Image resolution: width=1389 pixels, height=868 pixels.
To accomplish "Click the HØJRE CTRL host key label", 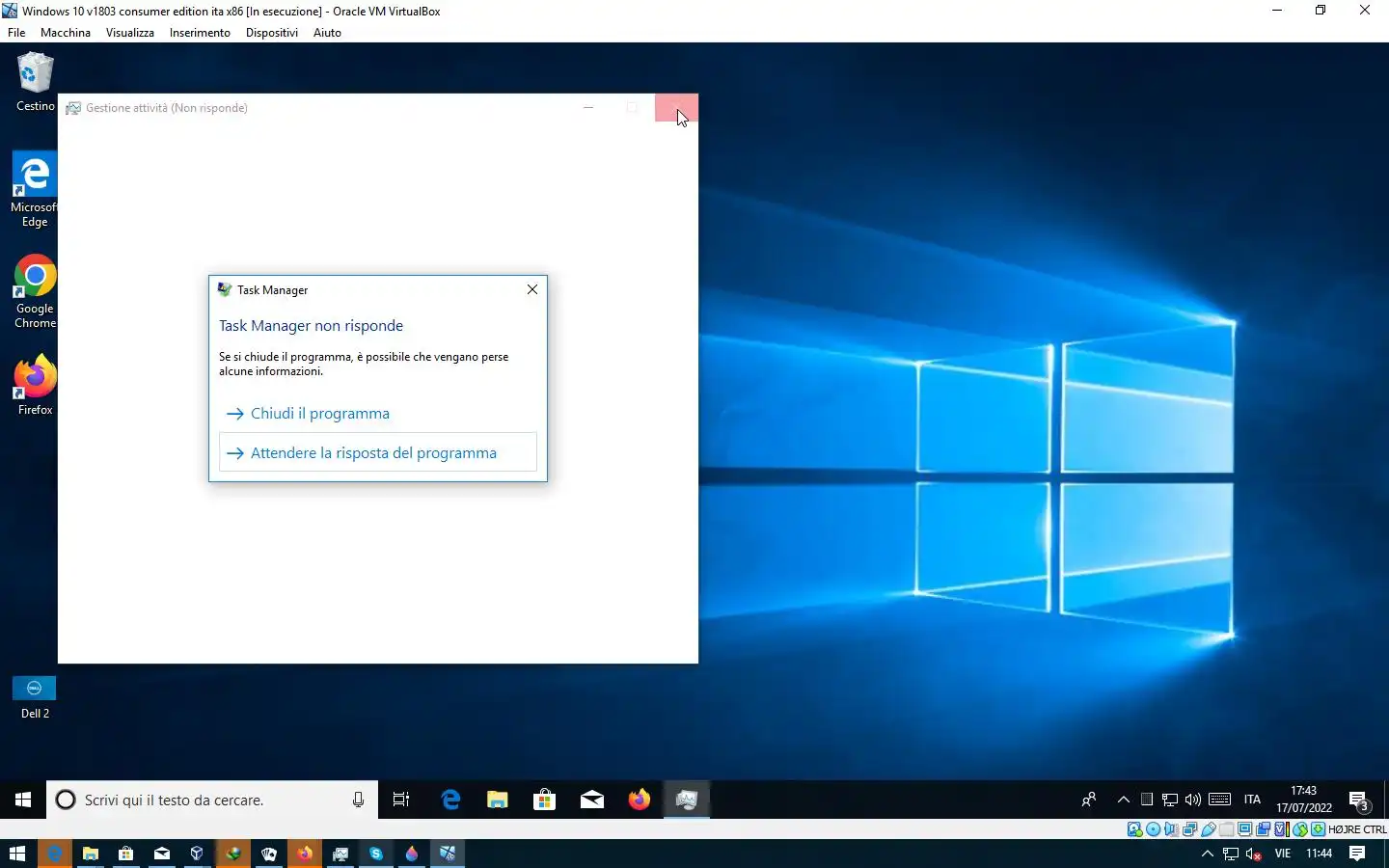I will click(x=1357, y=829).
